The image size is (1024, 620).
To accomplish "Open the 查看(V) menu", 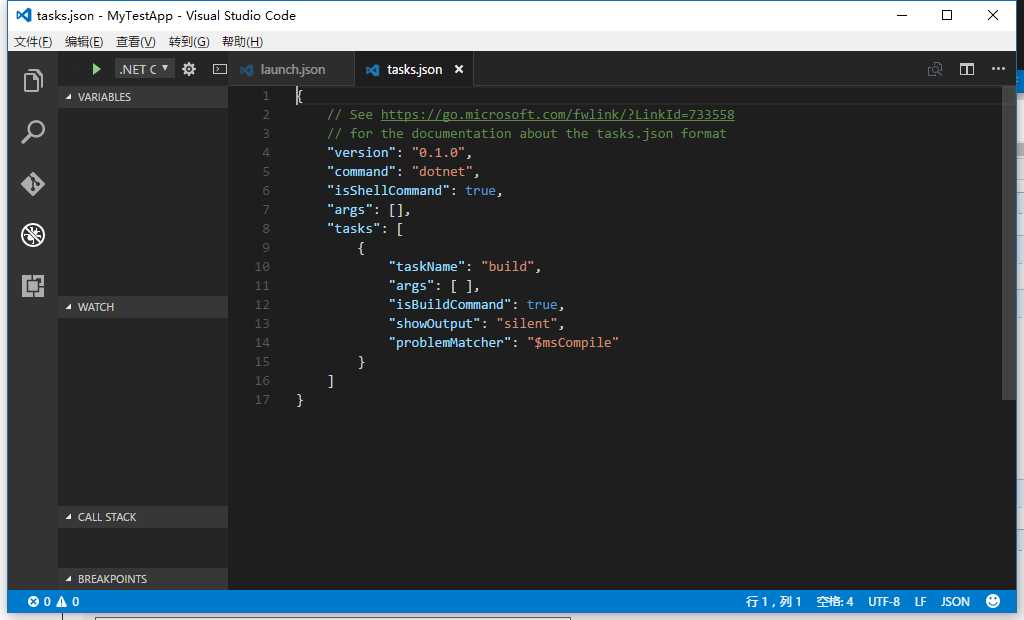I will point(135,42).
